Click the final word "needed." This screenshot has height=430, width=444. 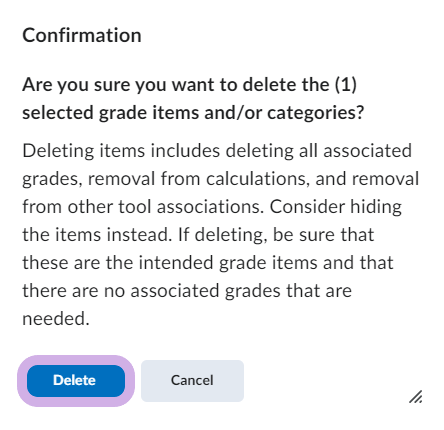56,319
